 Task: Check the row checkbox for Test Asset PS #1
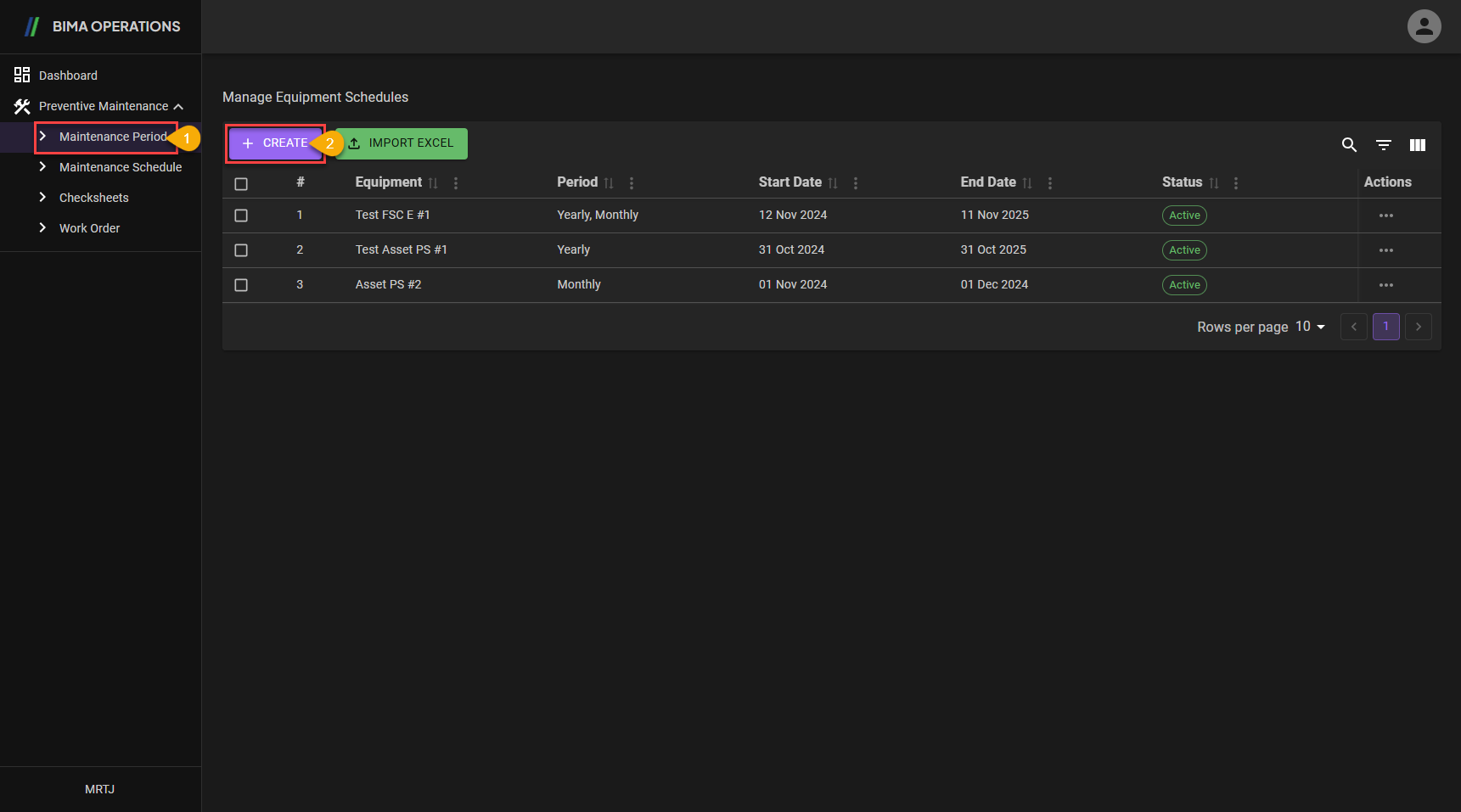(x=241, y=249)
